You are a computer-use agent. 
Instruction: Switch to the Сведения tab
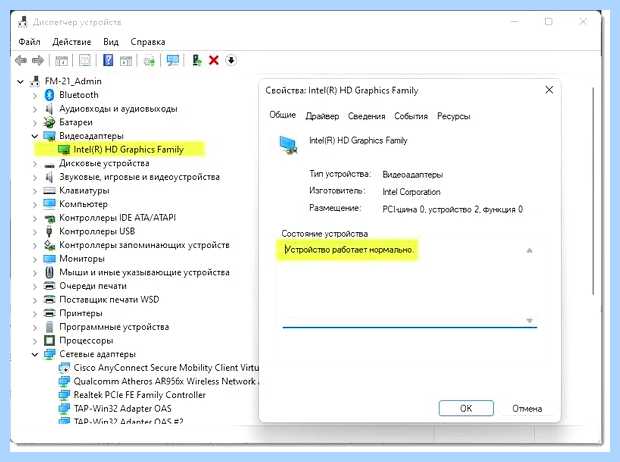(x=367, y=116)
